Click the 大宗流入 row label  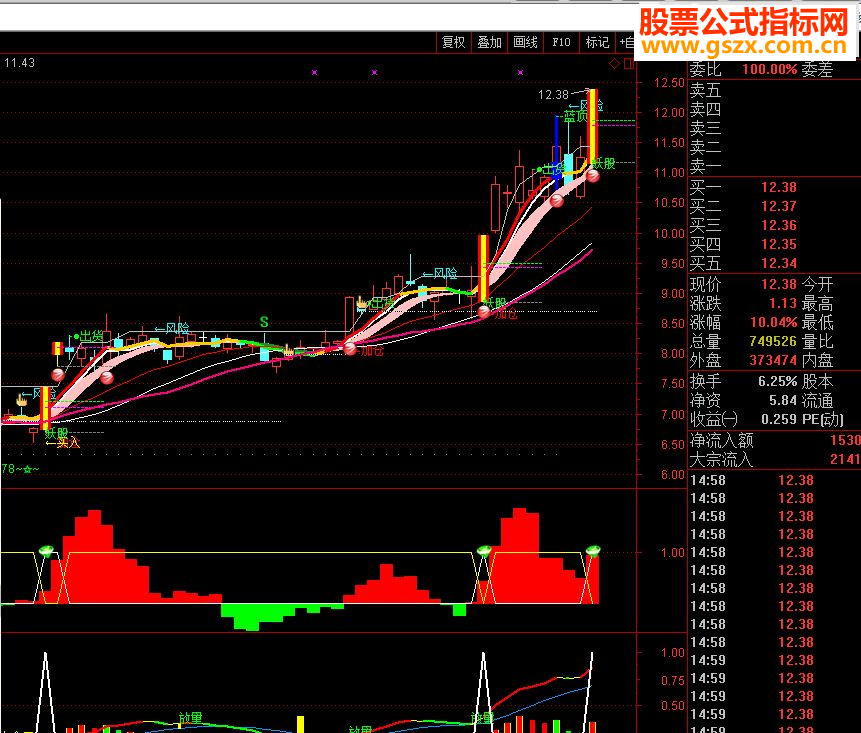click(x=722, y=460)
